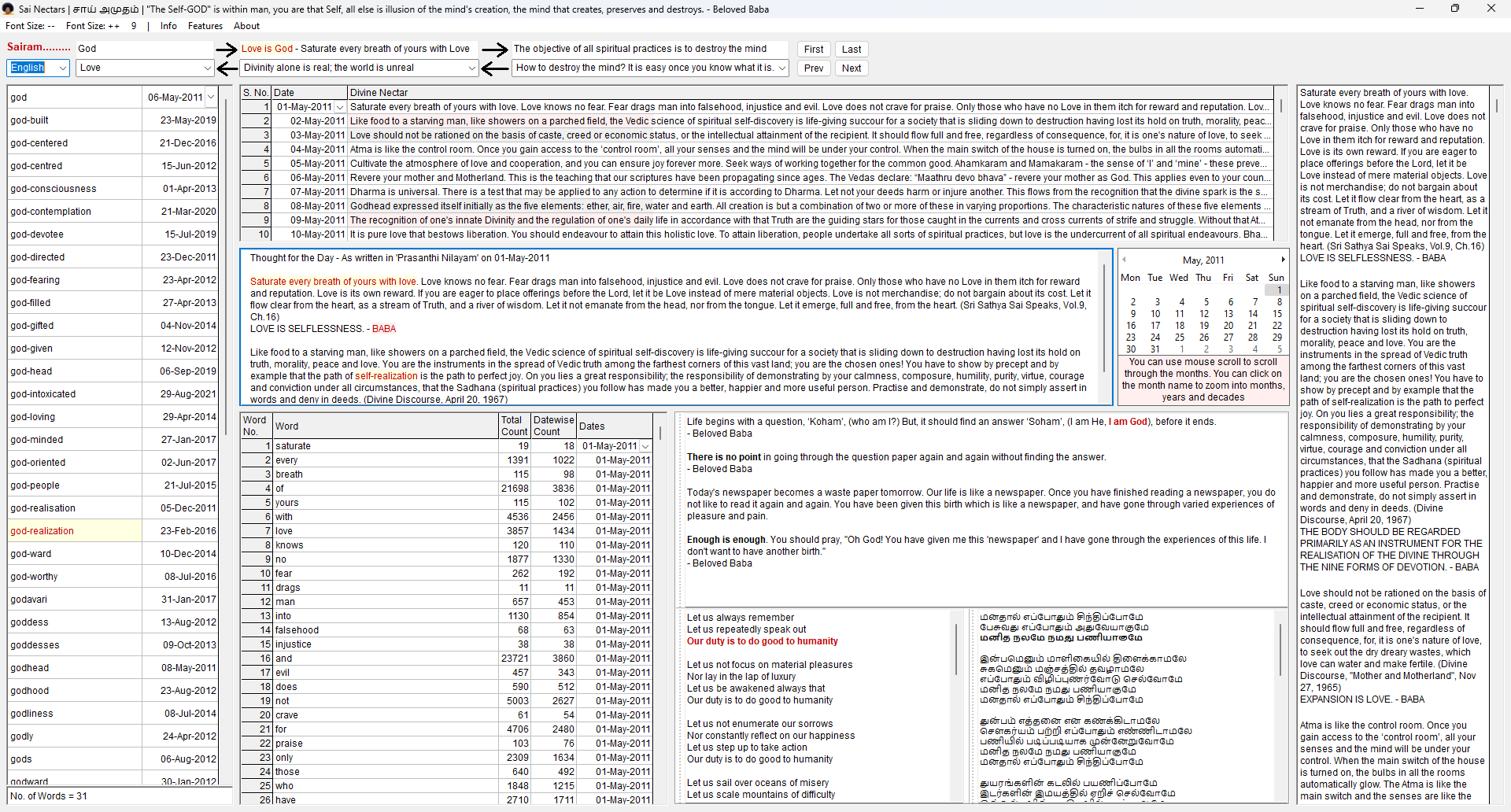Click the First button
1511x812 pixels.
pyautogui.click(x=814, y=49)
